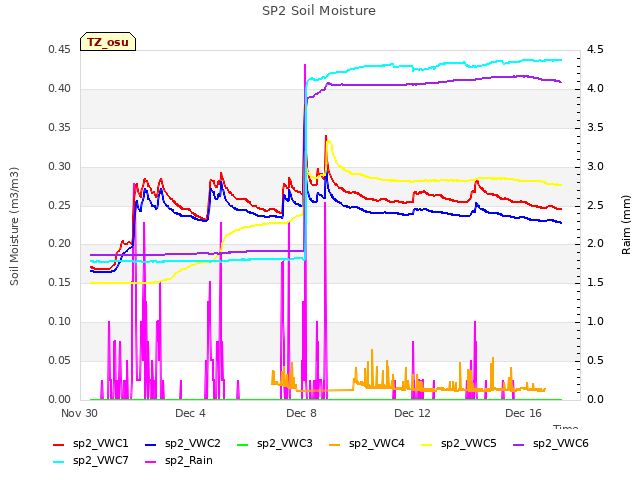The width and height of the screenshot is (640, 480).
Task: Click the blue sp2_VWC2 legend swatch
Action: pyautogui.click(x=151, y=444)
